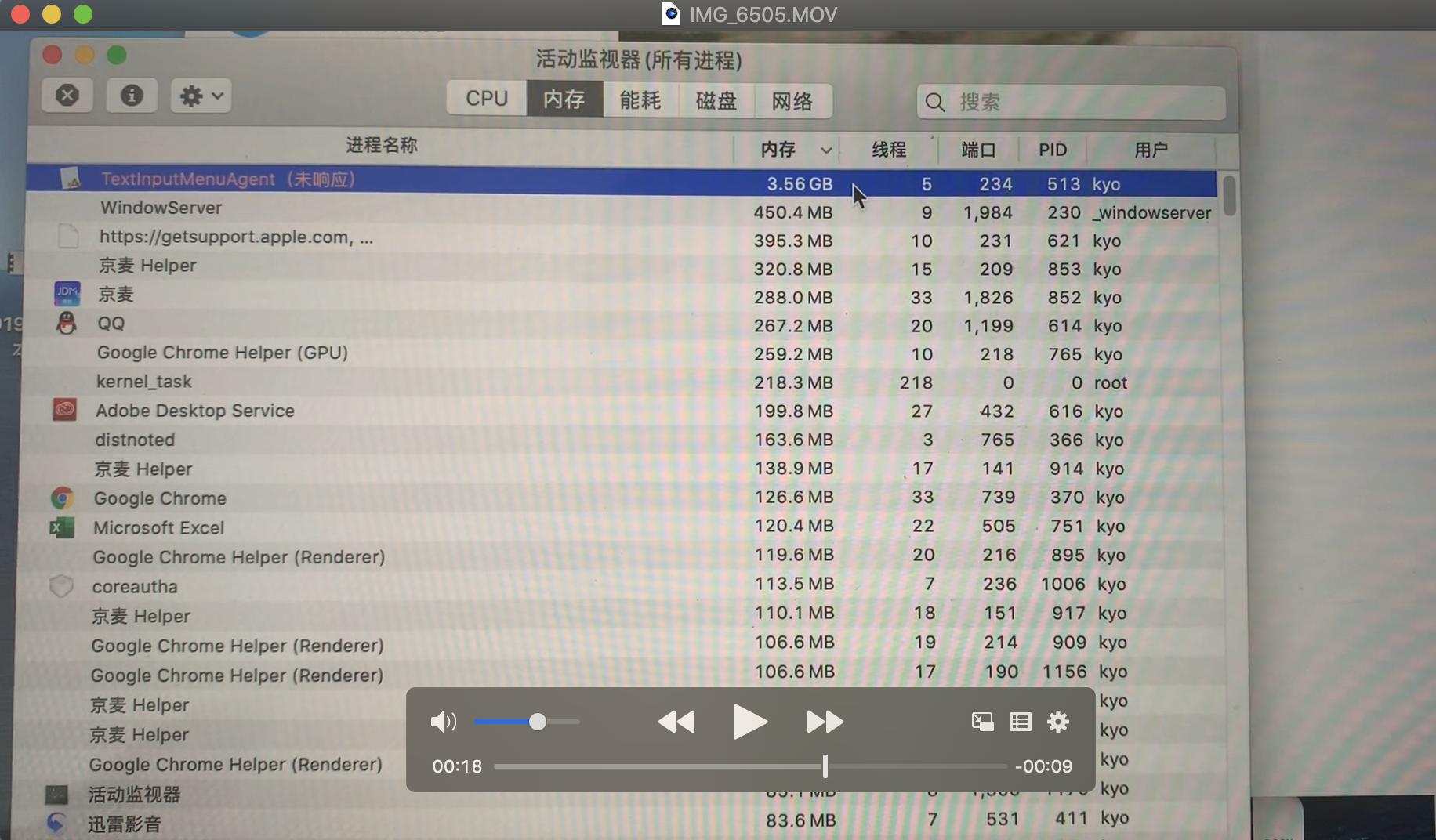Click the 搜索 search field
This screenshot has height=840, width=1436.
pyautogui.click(x=1082, y=103)
